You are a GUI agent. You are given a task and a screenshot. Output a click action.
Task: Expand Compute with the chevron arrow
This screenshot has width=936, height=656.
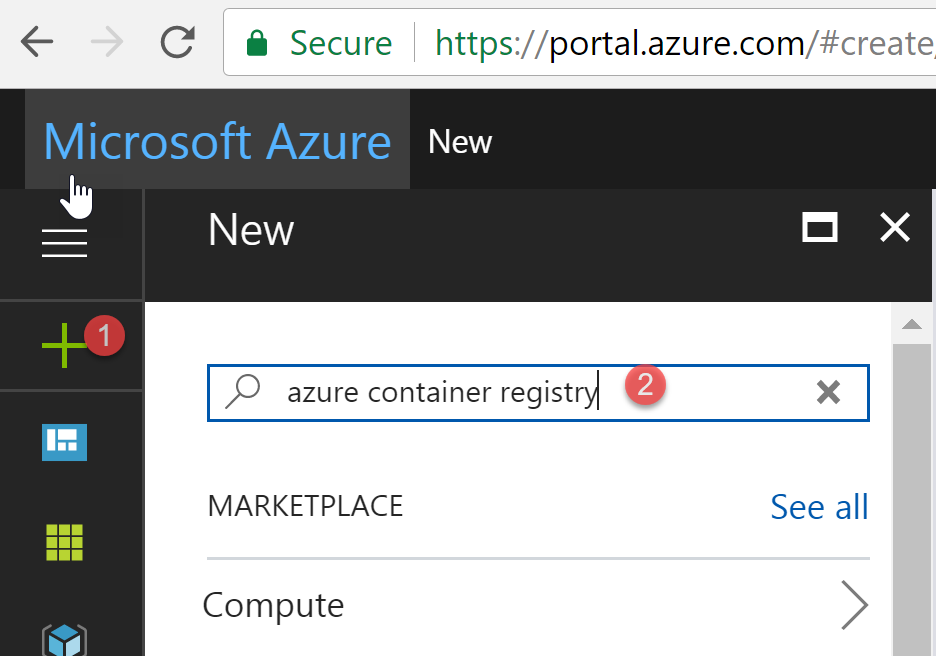(x=854, y=605)
